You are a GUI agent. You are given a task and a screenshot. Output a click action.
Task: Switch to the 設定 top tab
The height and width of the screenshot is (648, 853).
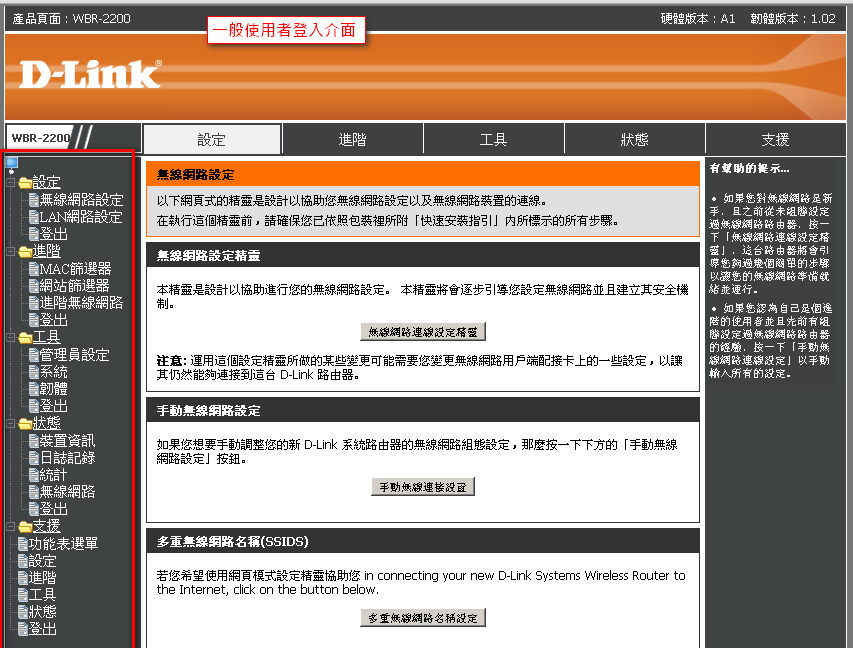point(212,139)
